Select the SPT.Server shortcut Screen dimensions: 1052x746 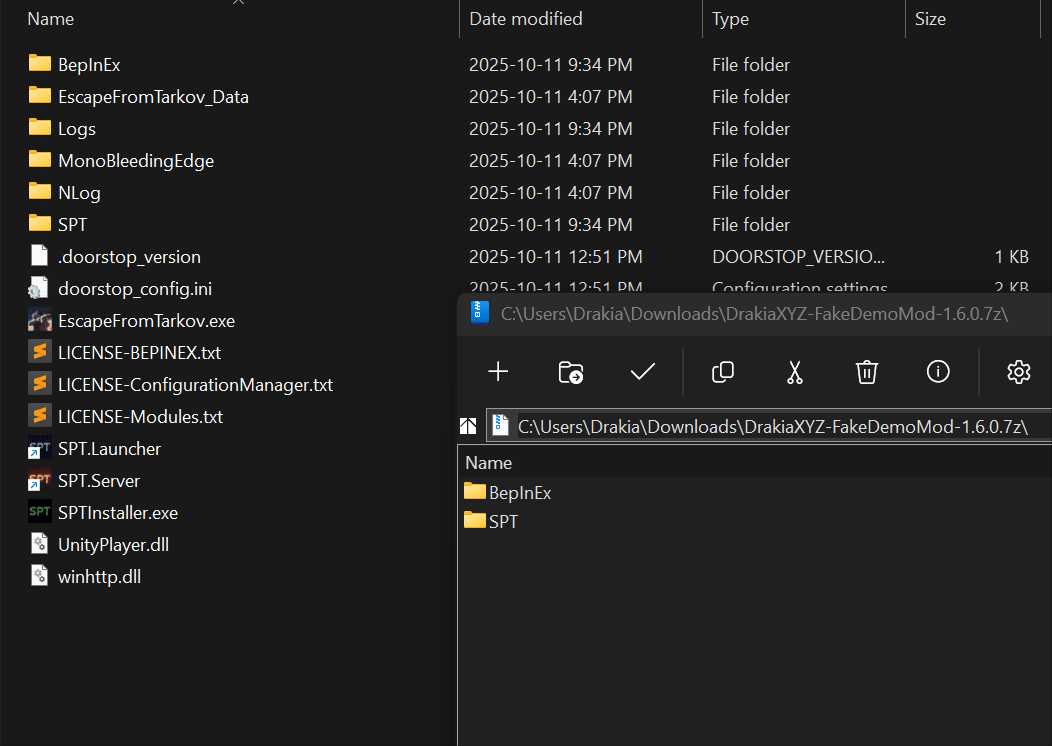click(84, 480)
